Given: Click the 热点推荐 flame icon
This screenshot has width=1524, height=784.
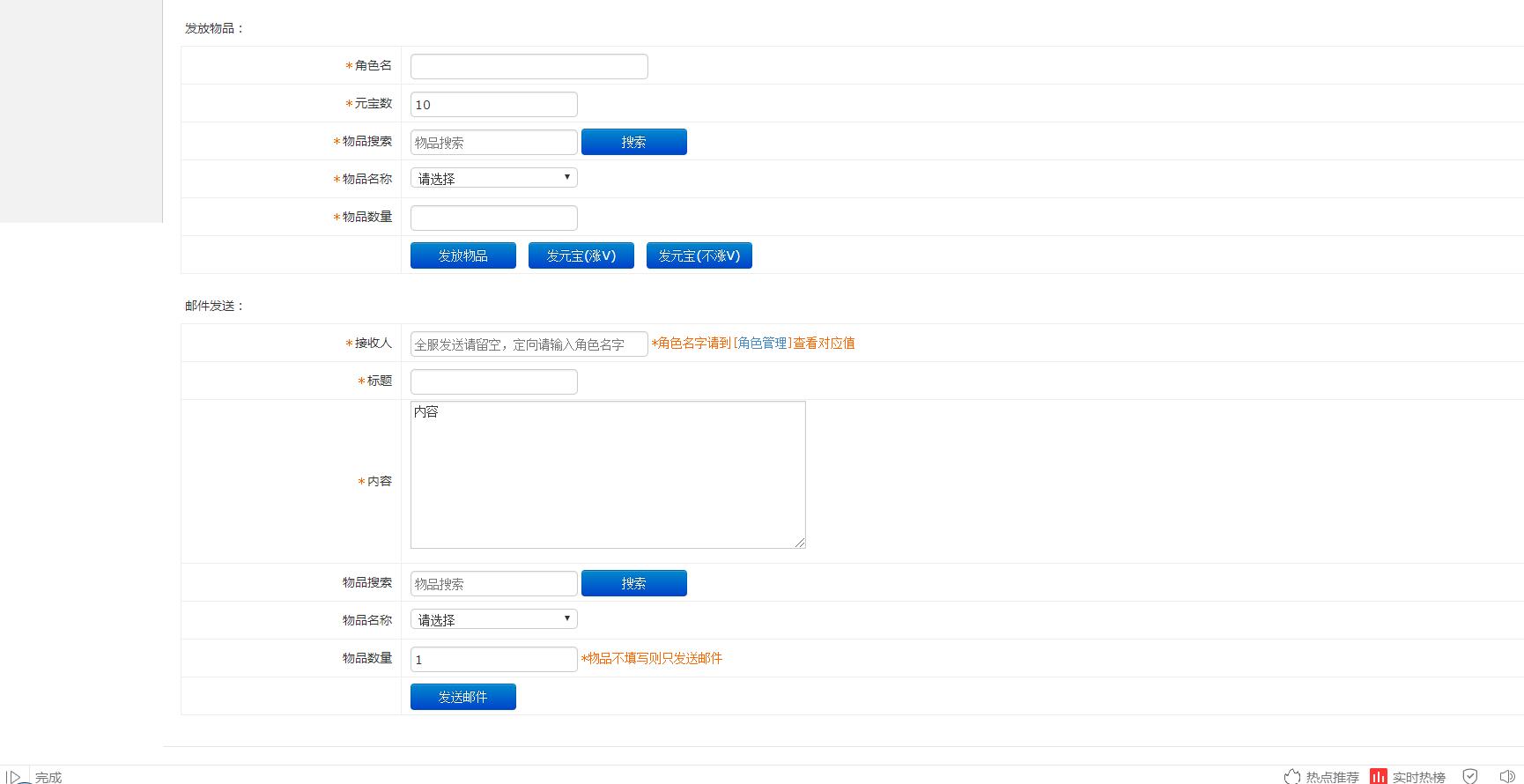Looking at the screenshot, I should 1292,776.
